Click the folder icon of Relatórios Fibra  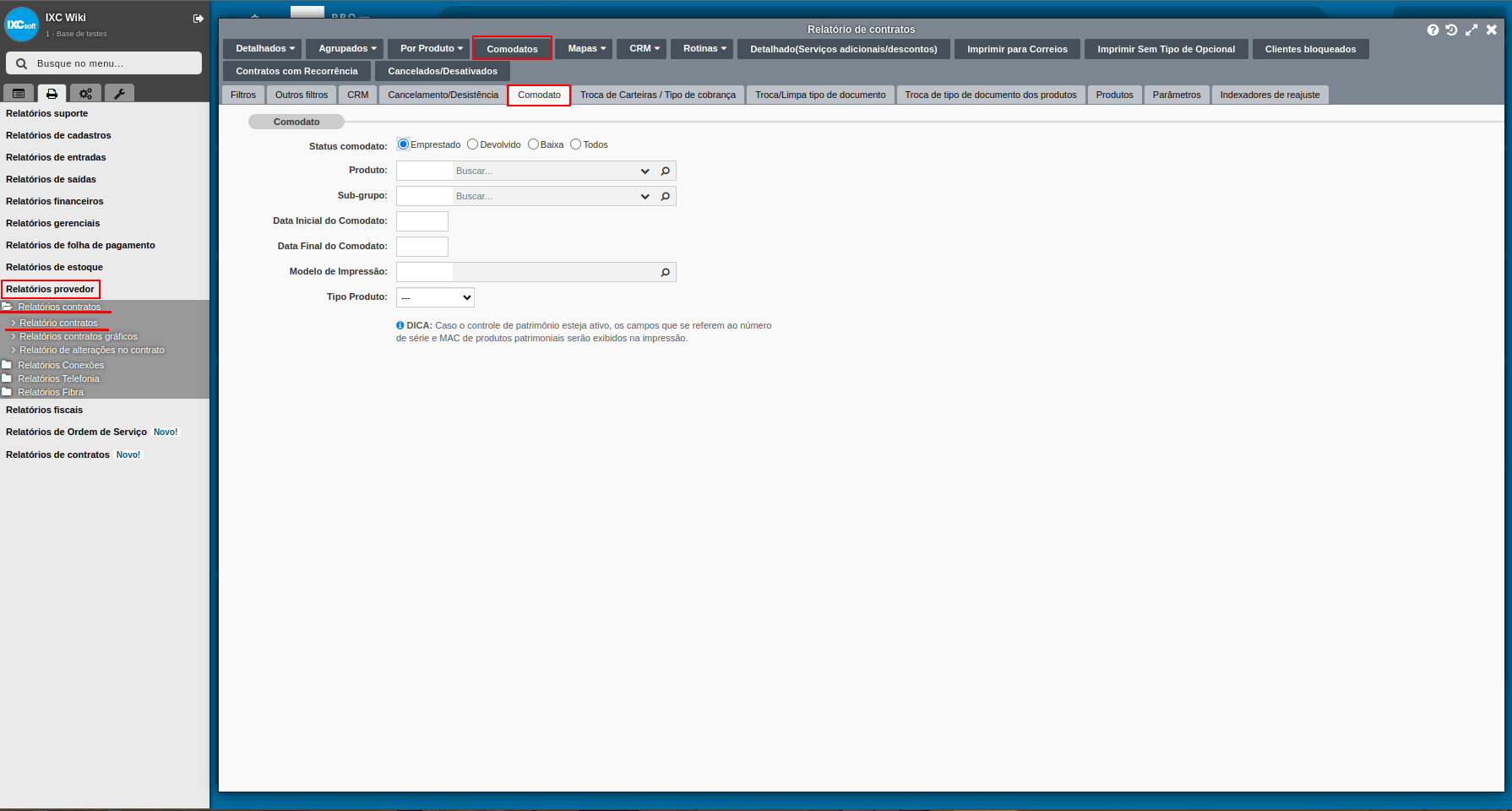(x=7, y=392)
